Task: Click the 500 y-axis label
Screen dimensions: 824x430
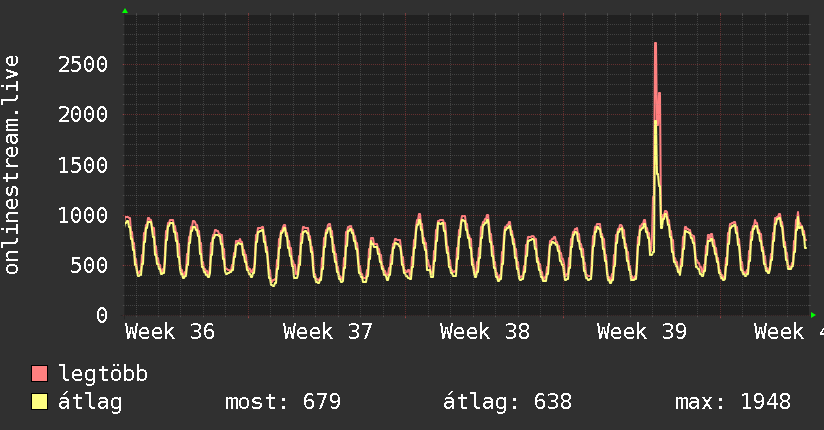Action: coord(89,265)
